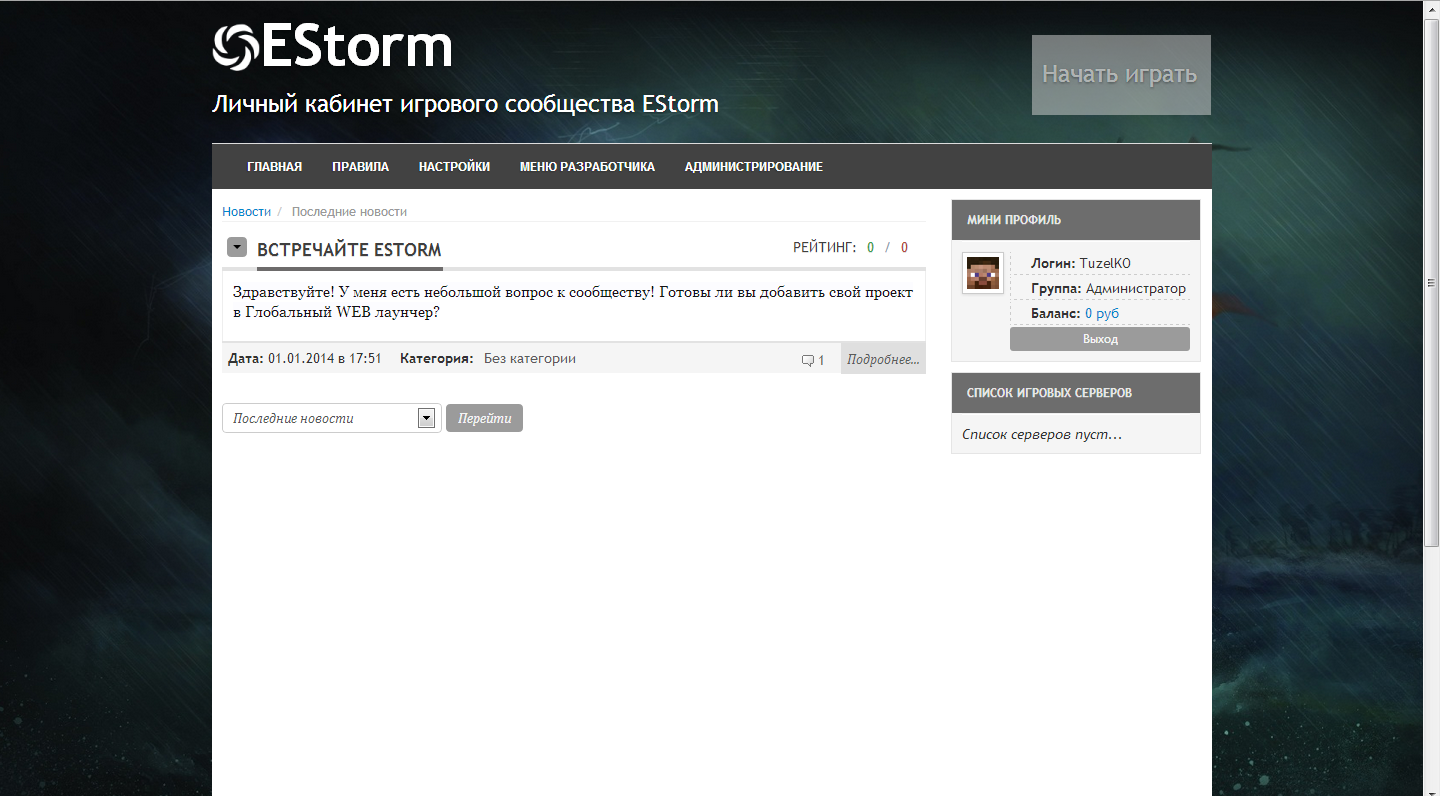Open the АДМИНИСТРИРОВАНИЕ menu item
Image resolution: width=1440 pixels, height=796 pixels.
pos(754,167)
